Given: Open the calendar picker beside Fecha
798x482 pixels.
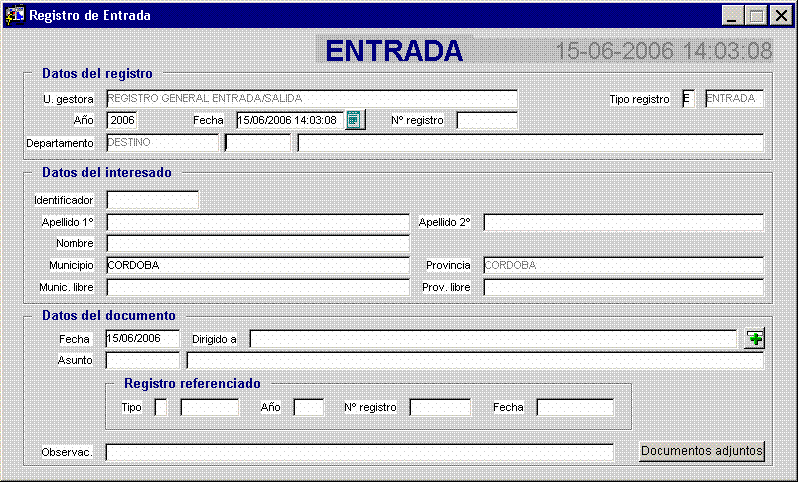Looking at the screenshot, I should pyautogui.click(x=355, y=121).
